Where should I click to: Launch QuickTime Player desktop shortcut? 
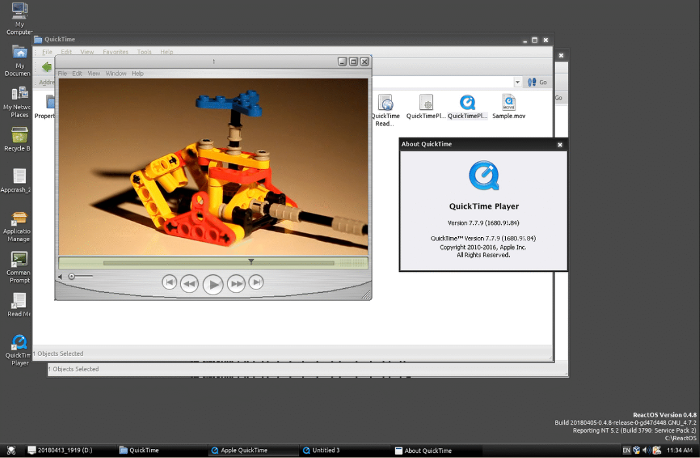click(x=19, y=350)
